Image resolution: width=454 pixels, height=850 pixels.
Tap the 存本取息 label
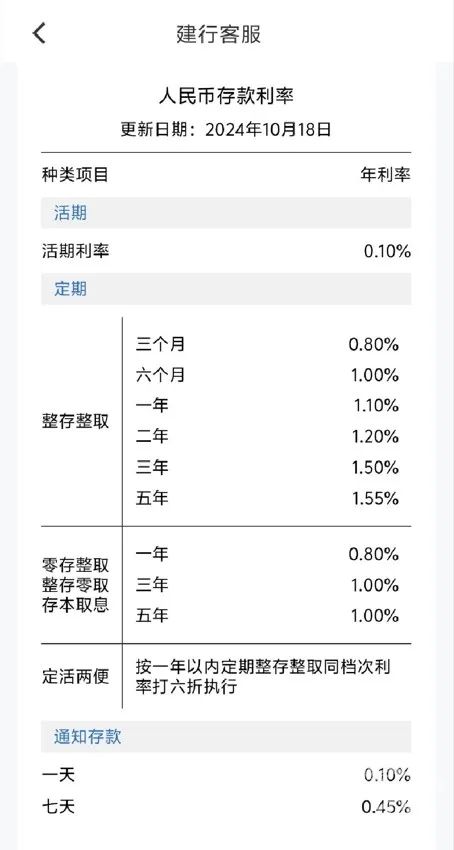click(x=75, y=604)
